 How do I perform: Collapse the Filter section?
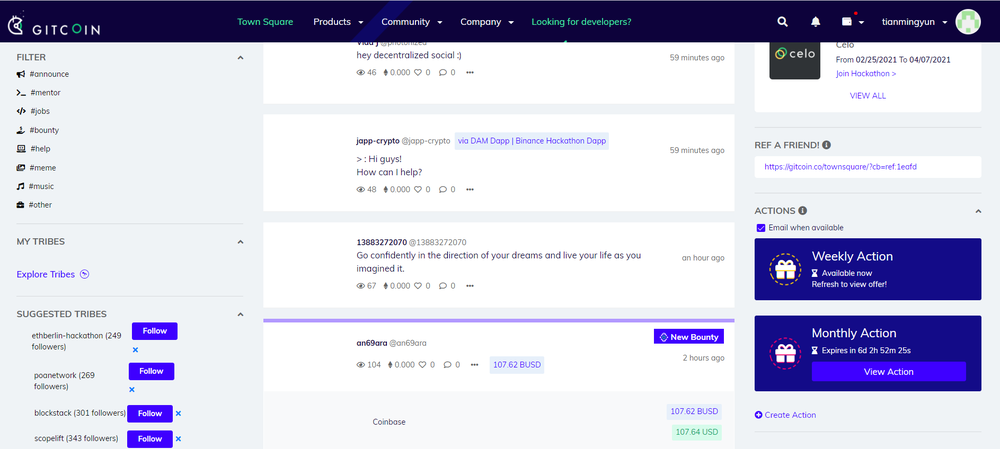point(240,57)
